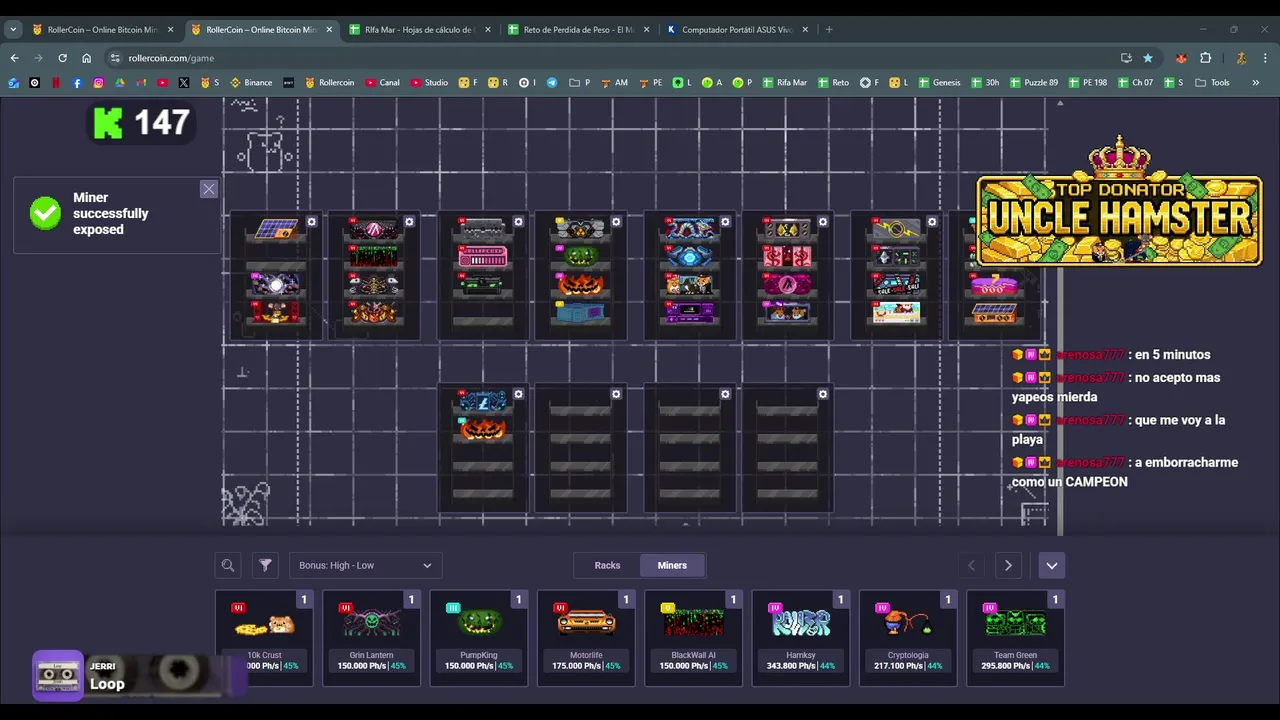This screenshot has height=720, width=1280.
Task: Open the Telegram bookmark icon
Action: click(552, 82)
